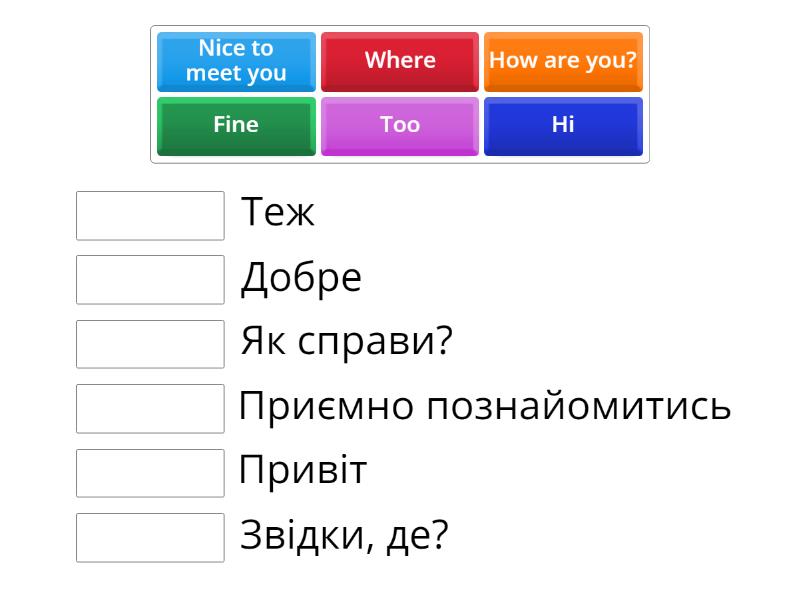Viewport: 800px width, 600px height.
Task: Click the "Теж" label text
Action: tap(278, 213)
